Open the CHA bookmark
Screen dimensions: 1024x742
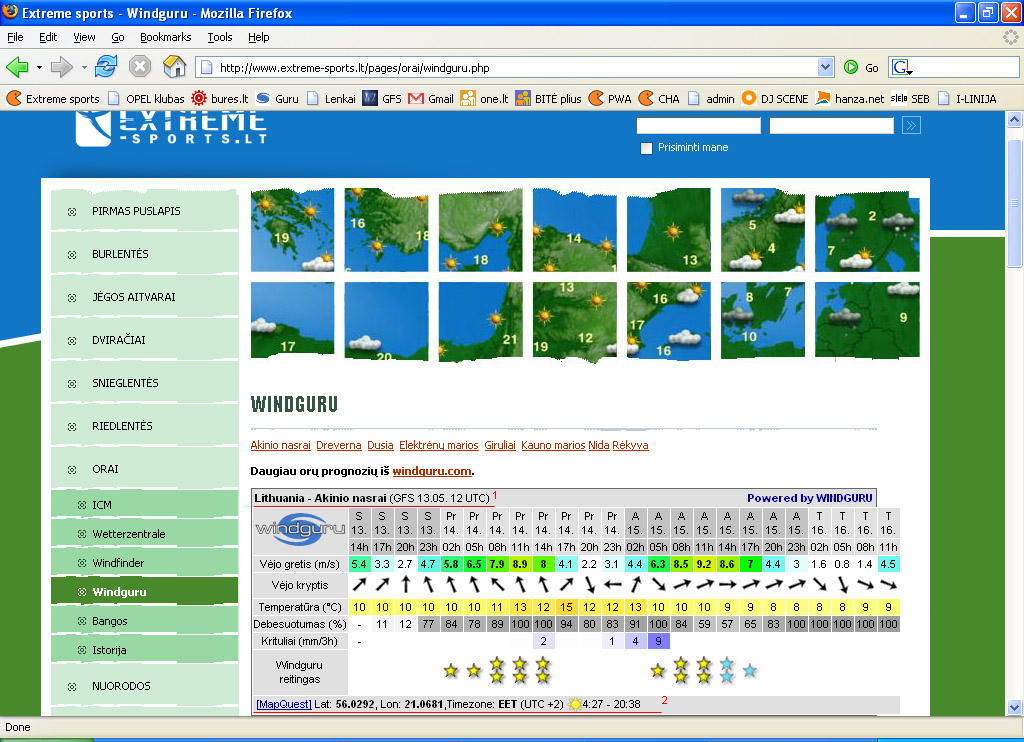(x=660, y=99)
